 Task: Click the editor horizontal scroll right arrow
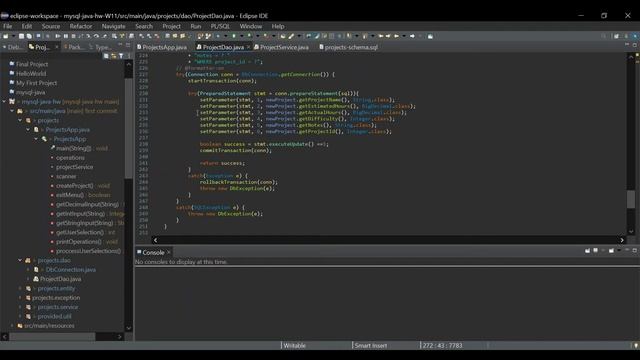[622, 240]
